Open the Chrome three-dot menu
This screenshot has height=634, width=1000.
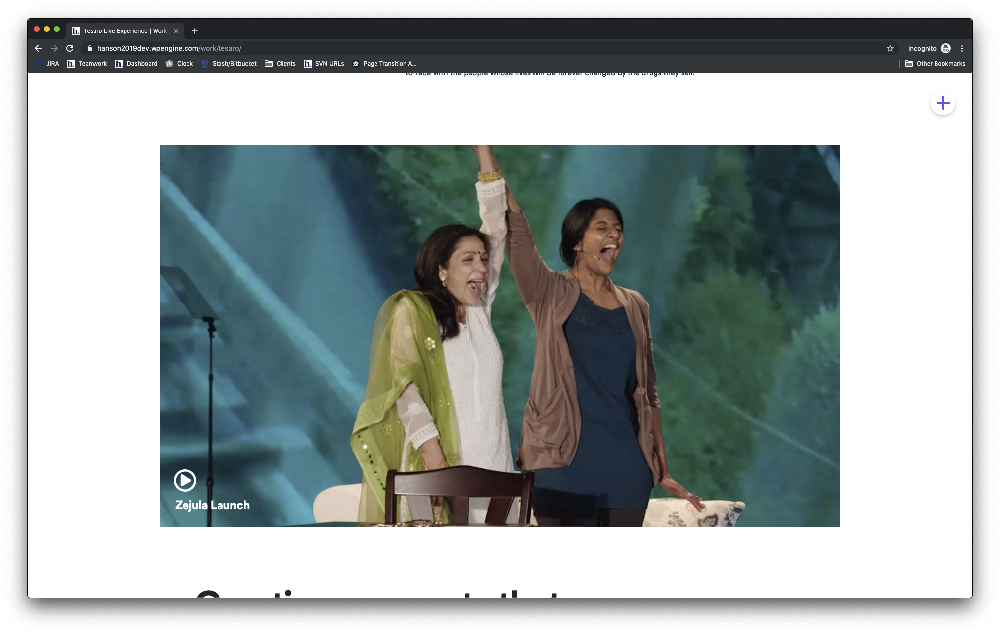pos(962,48)
